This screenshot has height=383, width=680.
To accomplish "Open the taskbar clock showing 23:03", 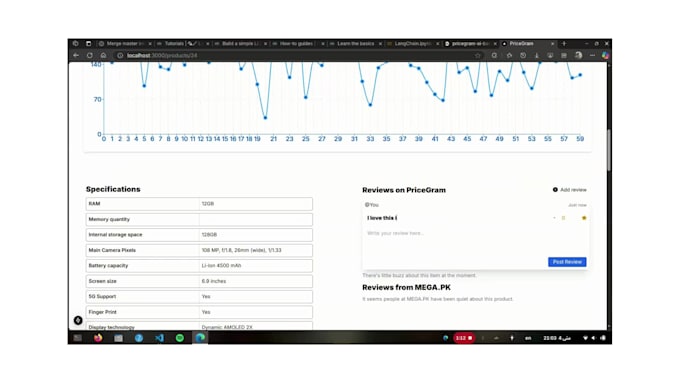I will (x=557, y=338).
